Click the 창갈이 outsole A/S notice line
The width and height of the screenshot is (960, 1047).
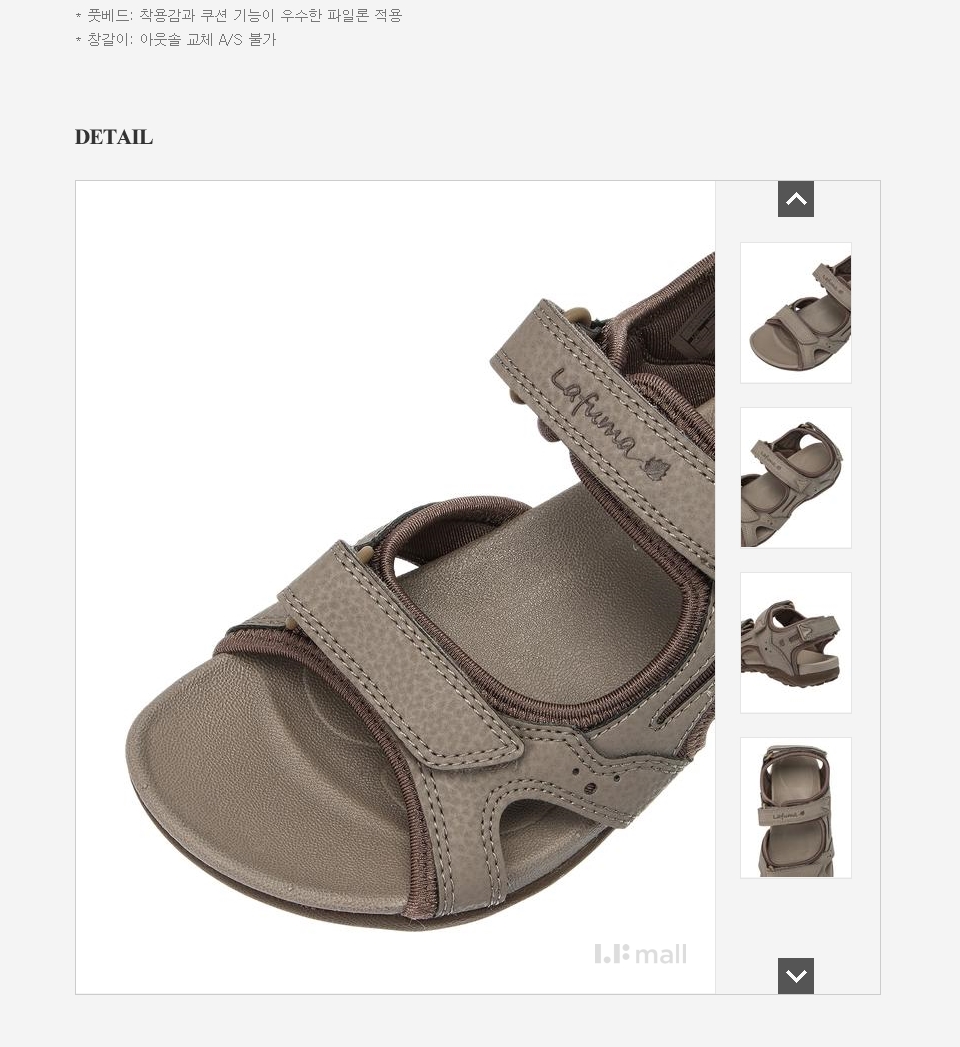176,39
